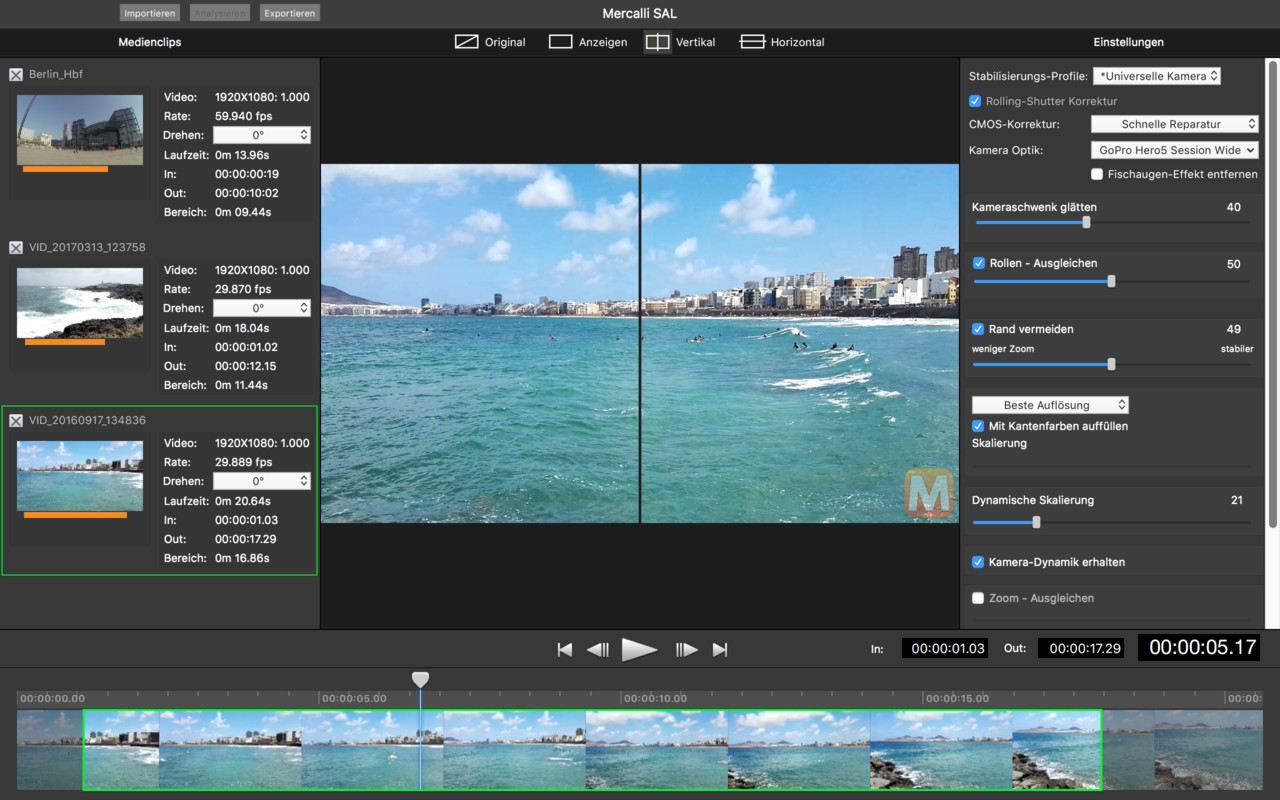Adjust the Rand vermeiden slider

click(x=1111, y=364)
